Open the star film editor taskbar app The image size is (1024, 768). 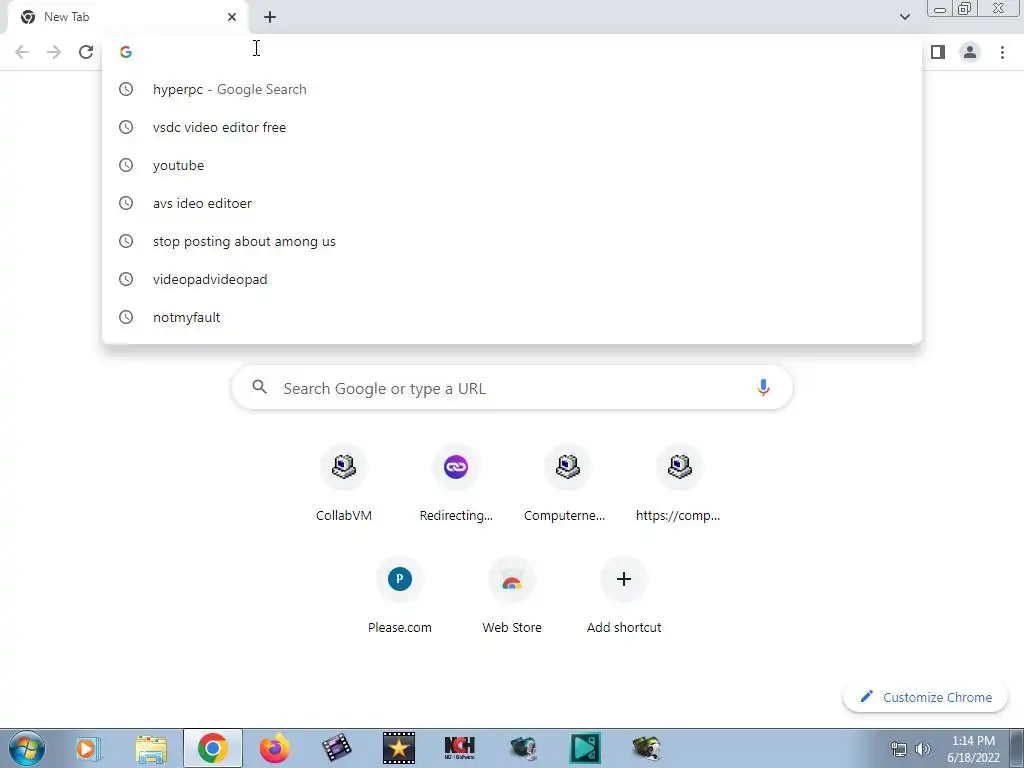[398, 748]
